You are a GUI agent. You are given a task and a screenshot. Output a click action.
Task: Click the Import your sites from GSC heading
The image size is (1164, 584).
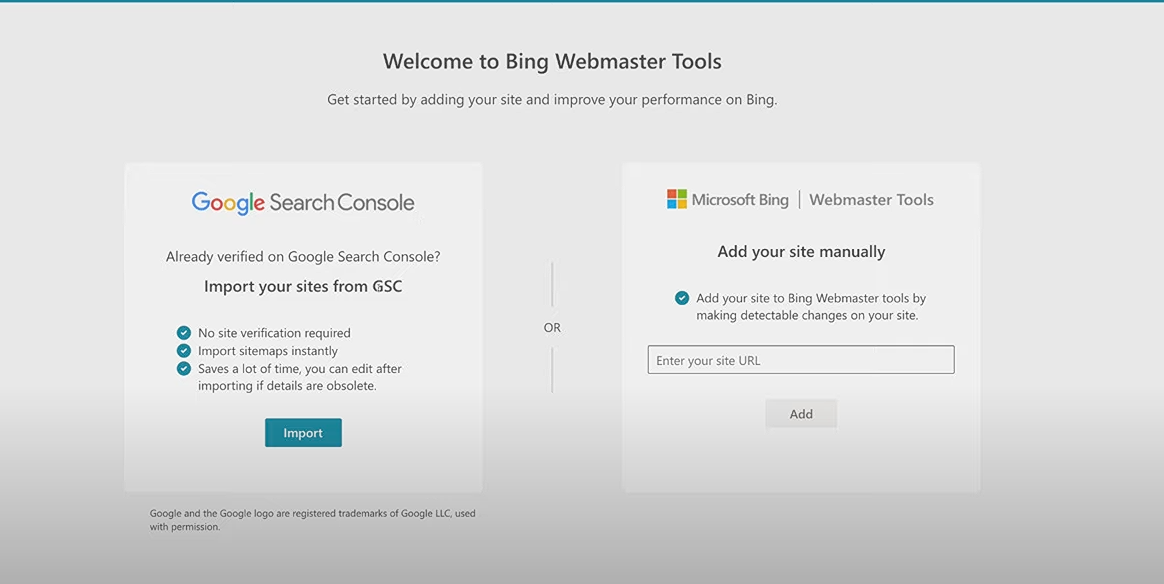303,287
